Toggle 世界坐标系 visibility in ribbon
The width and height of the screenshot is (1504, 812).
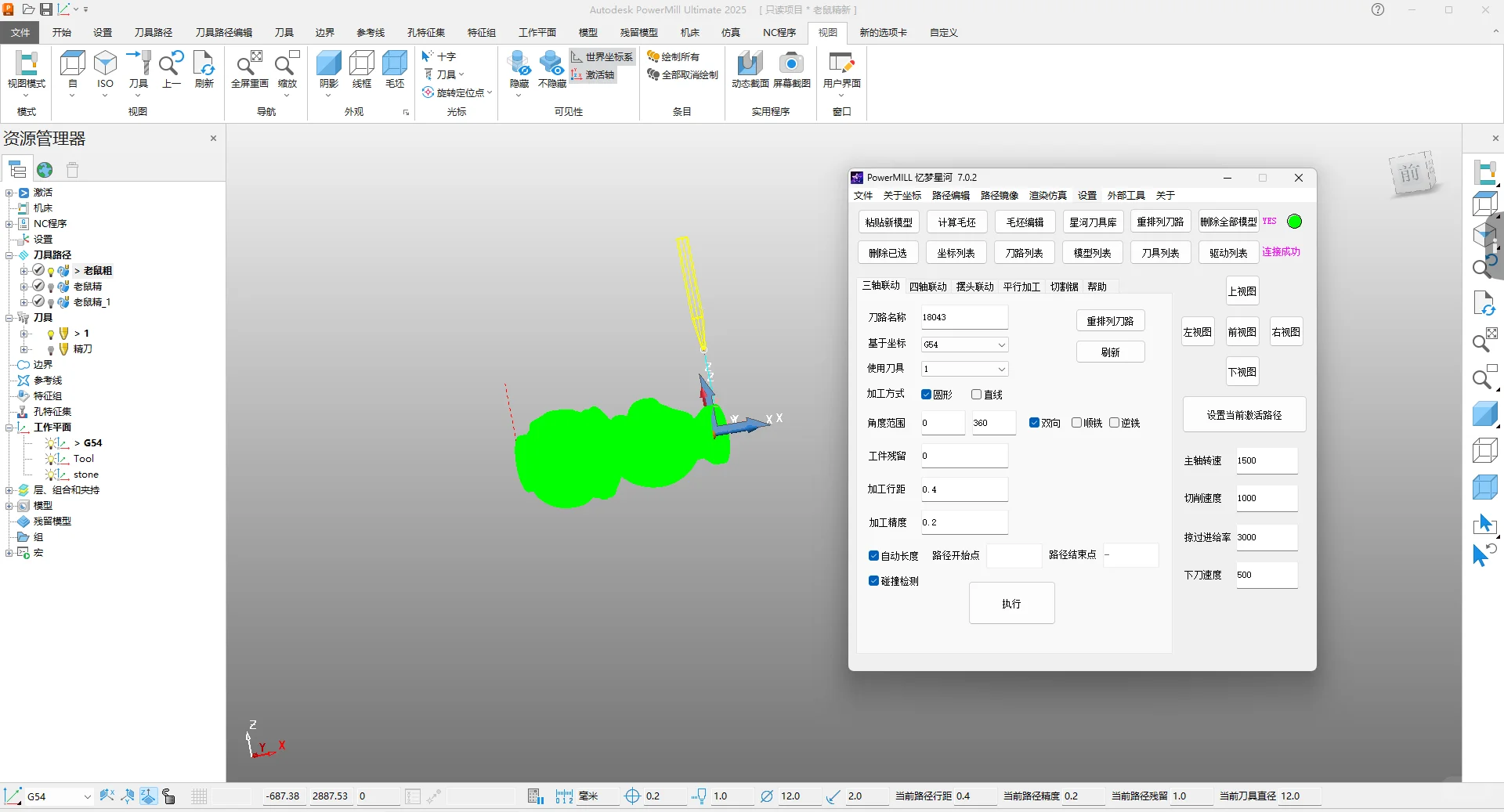tap(602, 56)
